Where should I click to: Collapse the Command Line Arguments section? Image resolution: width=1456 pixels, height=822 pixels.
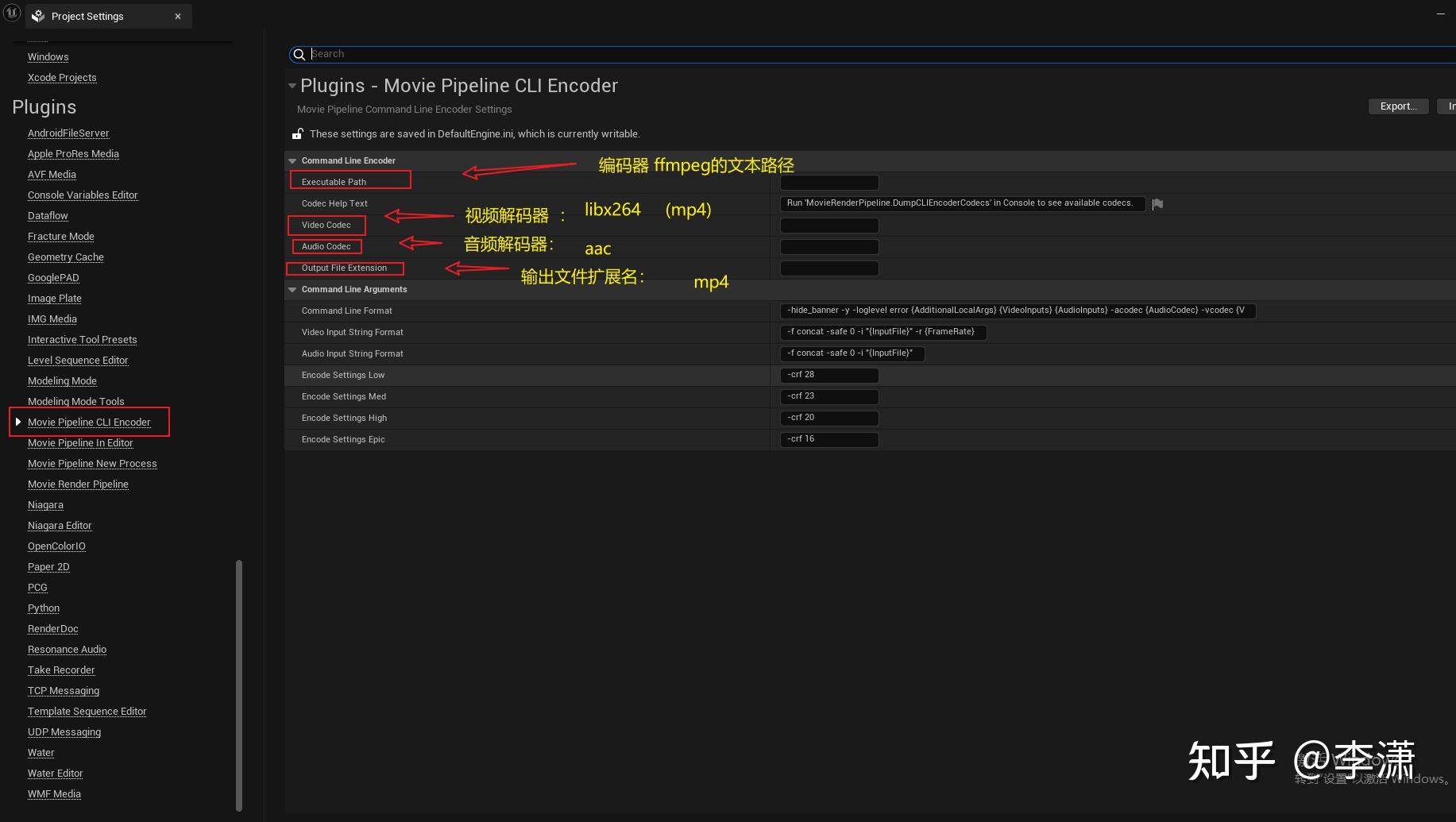tap(292, 289)
